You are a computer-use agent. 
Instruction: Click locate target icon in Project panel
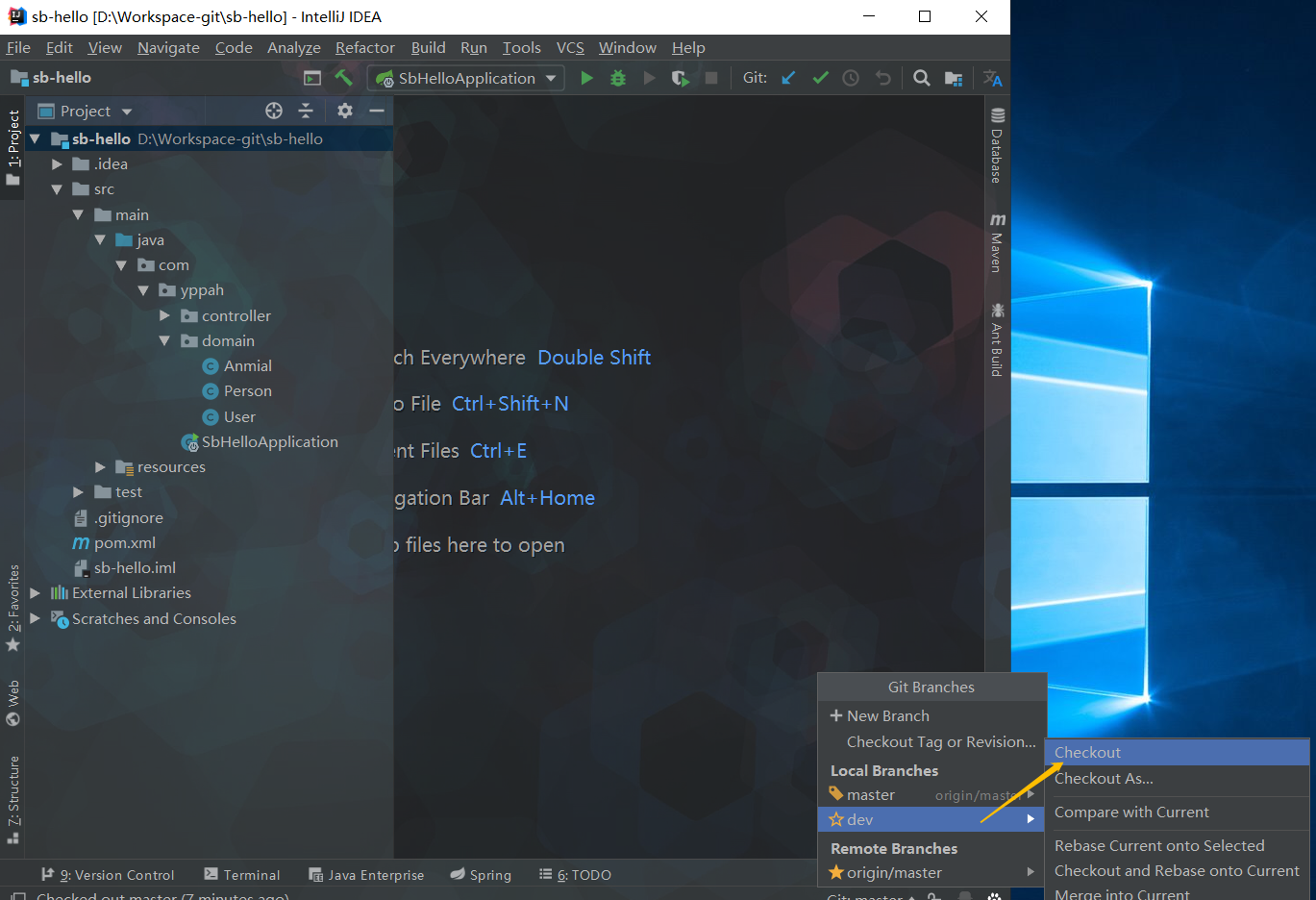[274, 111]
